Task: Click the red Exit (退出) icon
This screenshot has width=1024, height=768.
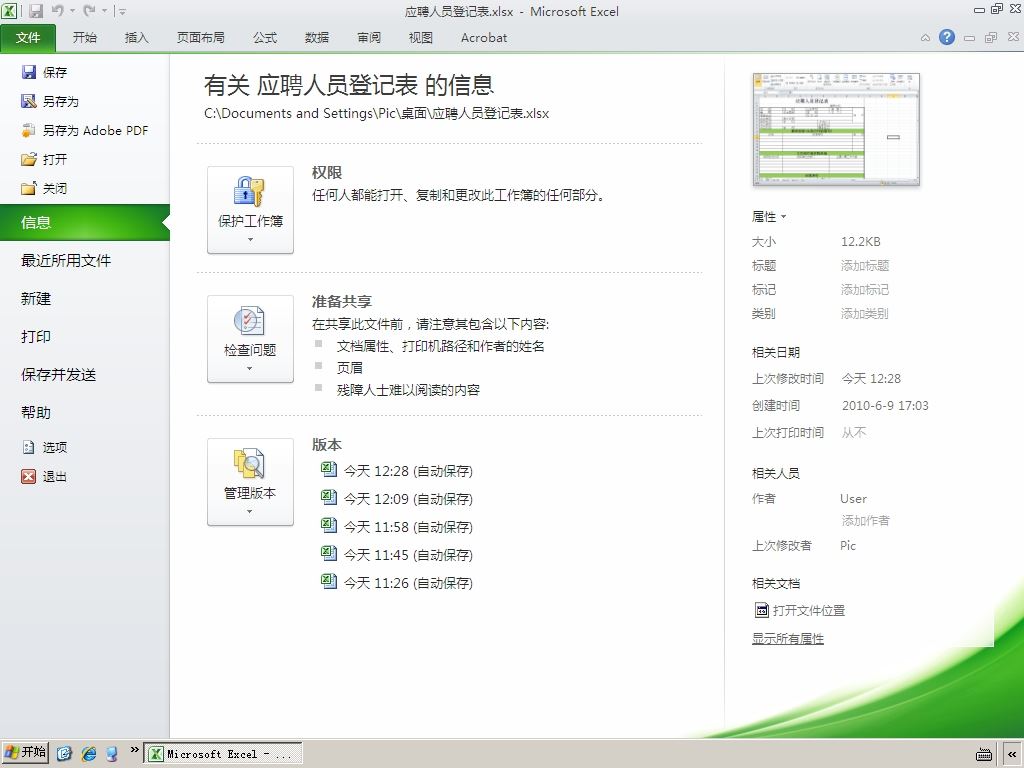Action: coord(29,476)
